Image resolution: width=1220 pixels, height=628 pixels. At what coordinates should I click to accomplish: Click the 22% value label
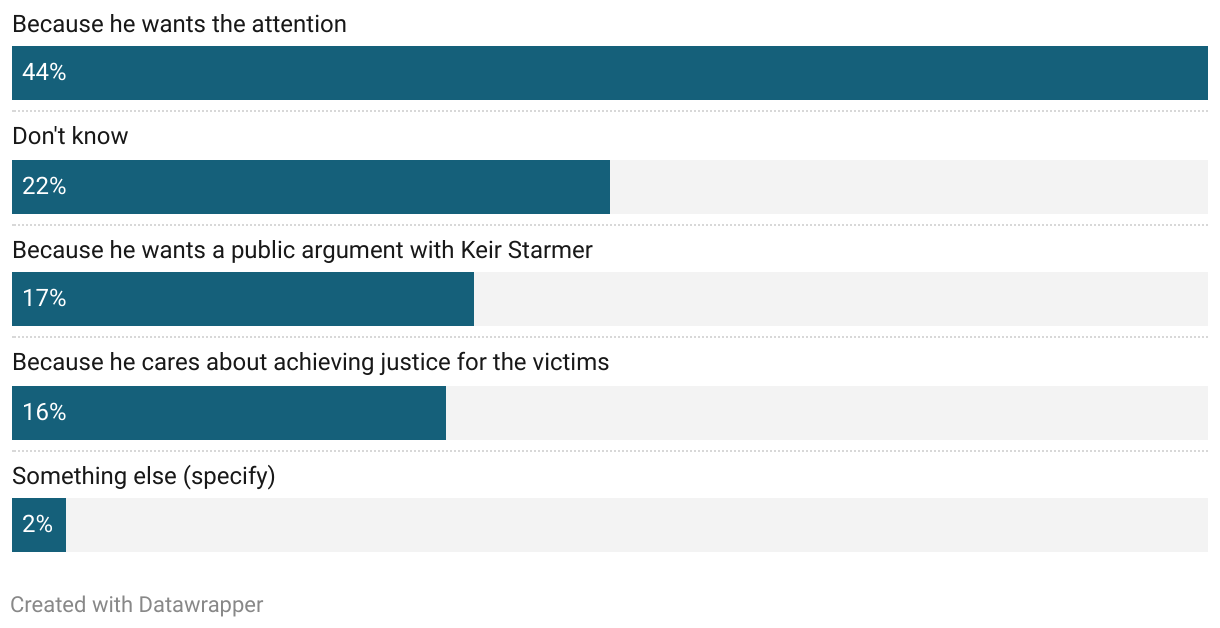point(44,186)
